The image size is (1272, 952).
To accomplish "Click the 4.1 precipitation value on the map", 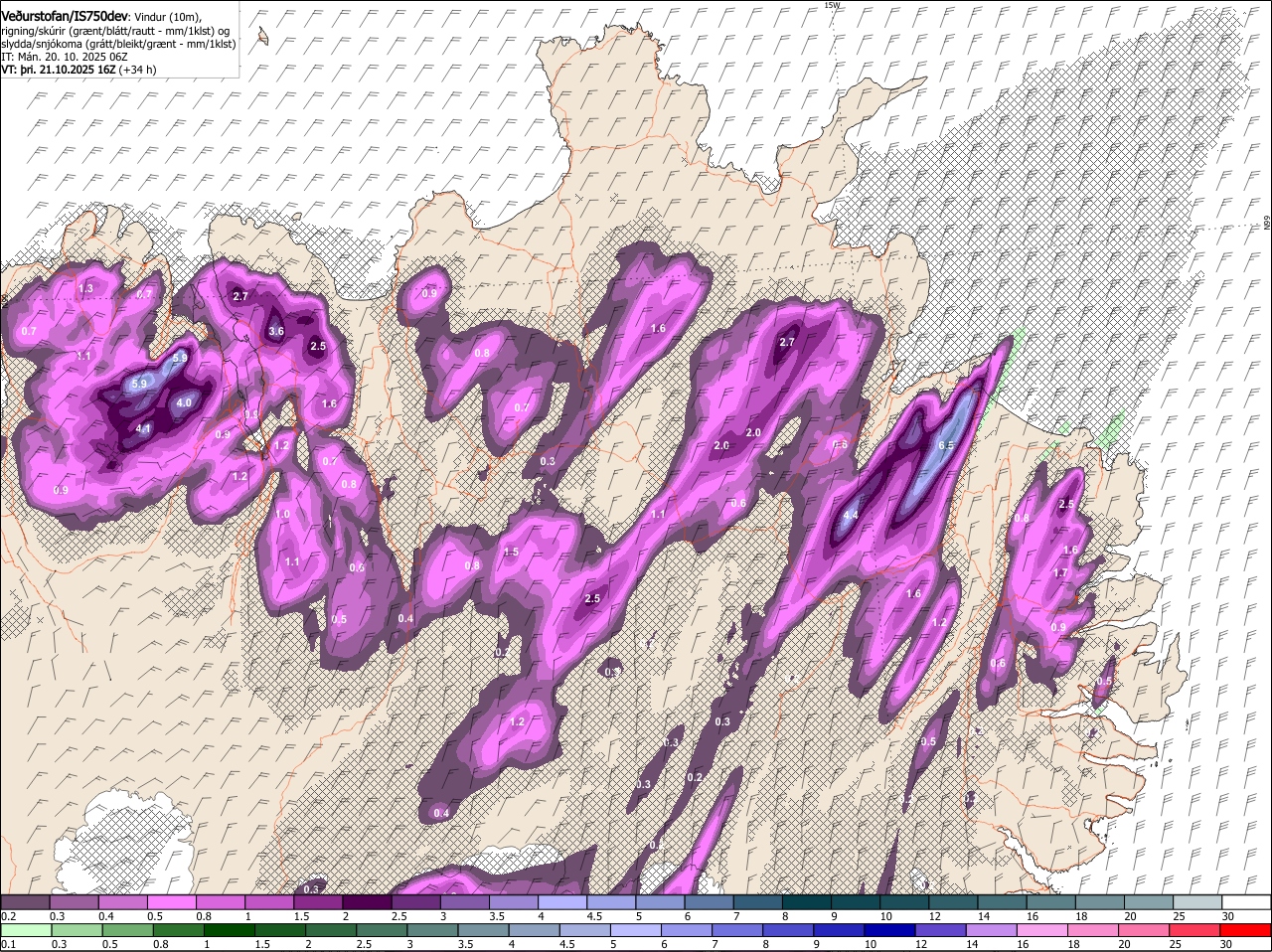I will (144, 429).
